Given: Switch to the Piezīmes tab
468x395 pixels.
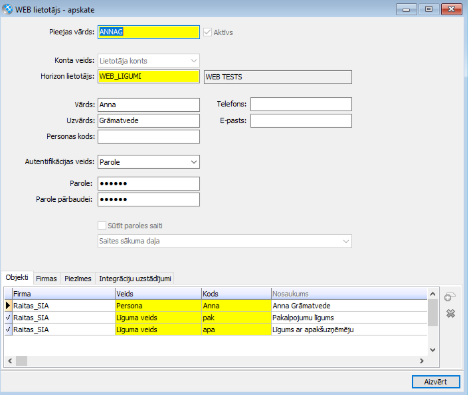Looking at the screenshot, I should 78,278.
